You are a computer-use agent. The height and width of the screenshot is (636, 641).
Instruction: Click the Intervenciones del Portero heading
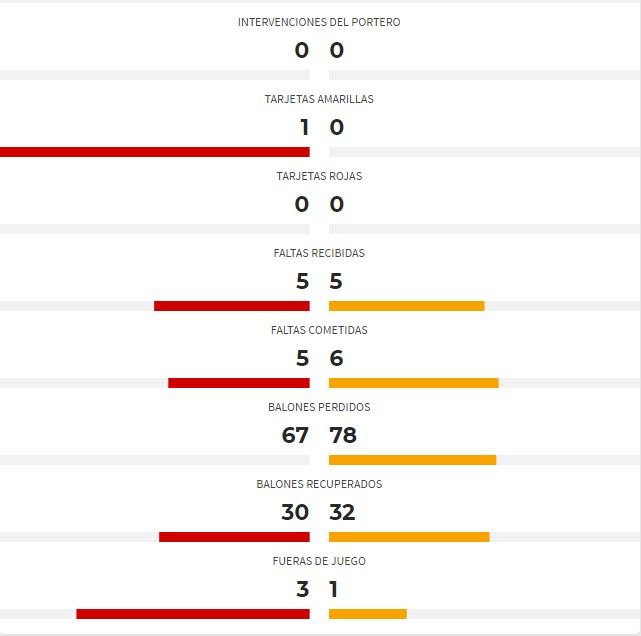point(319,22)
